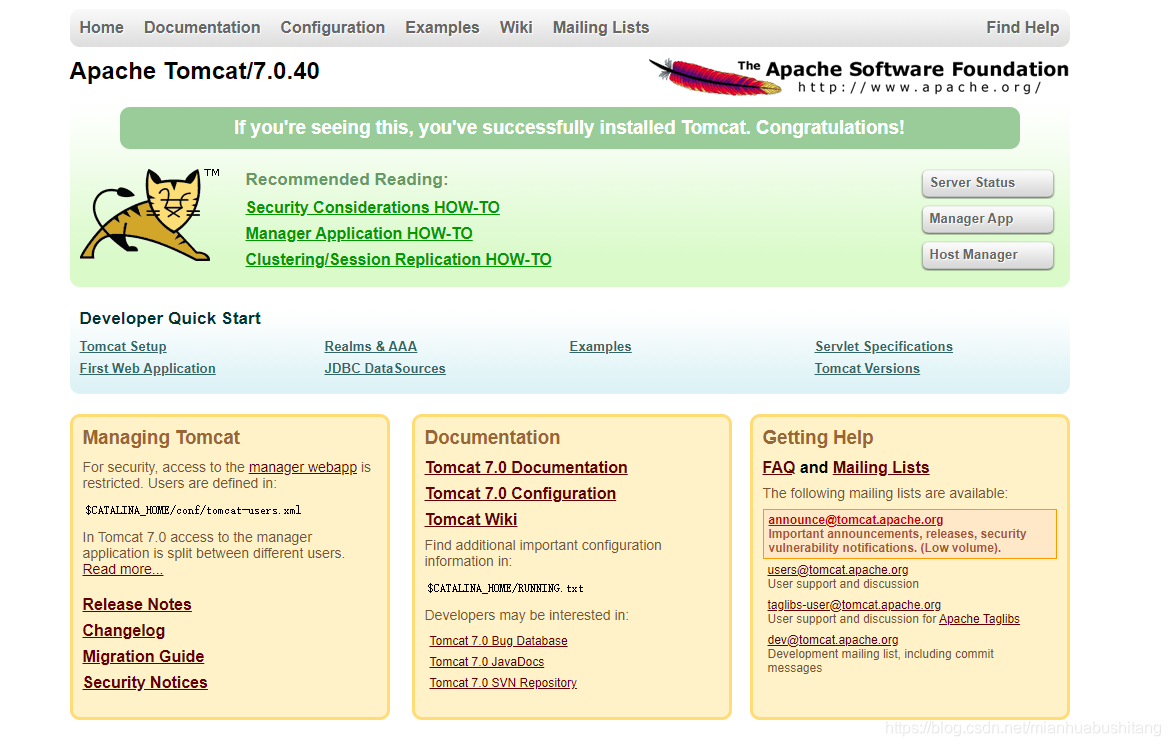Open First Web Application link

coord(148,369)
